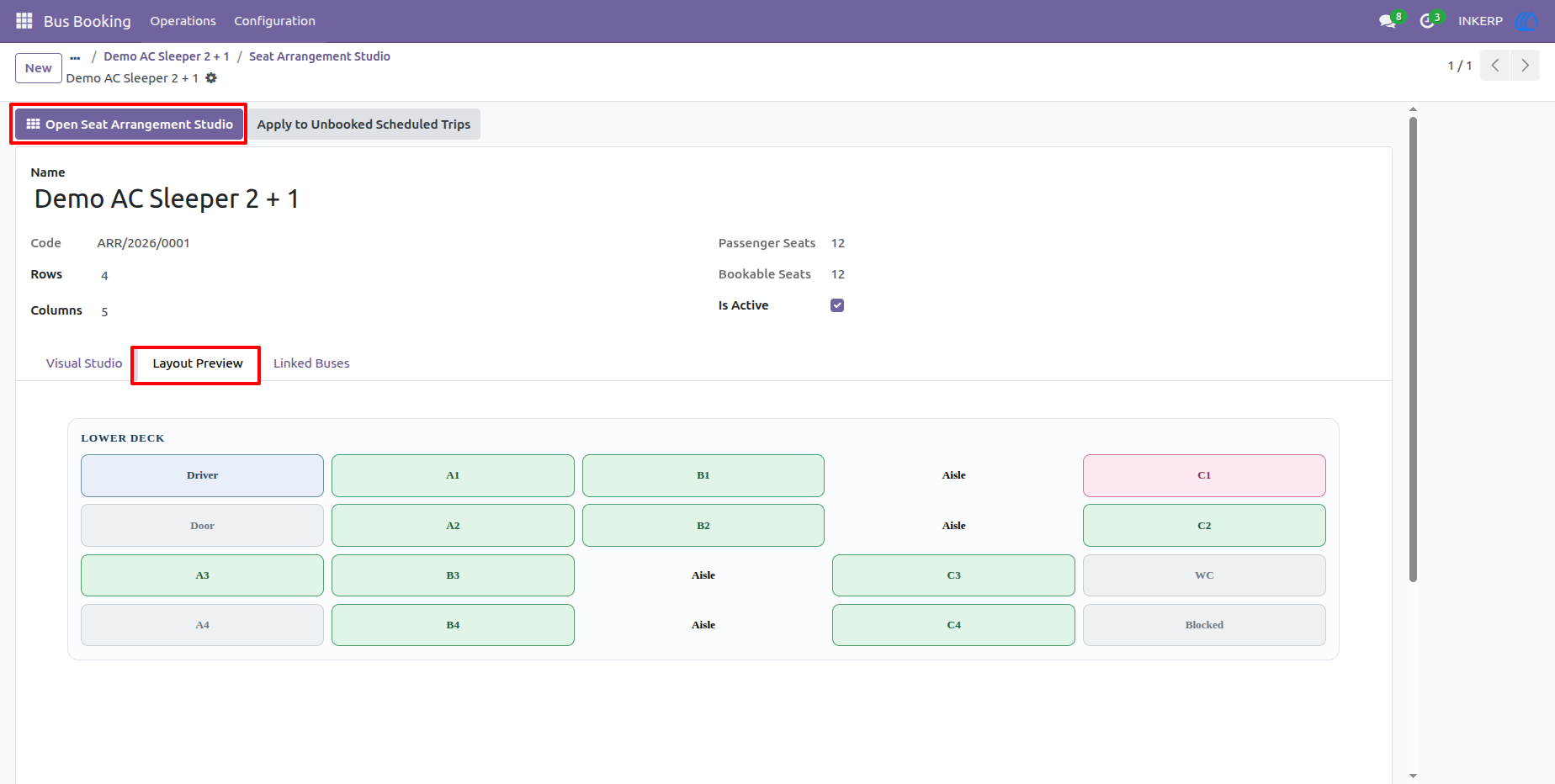Click the Blocked cell in layout
Screen dimensions: 1555x784
1204,625
